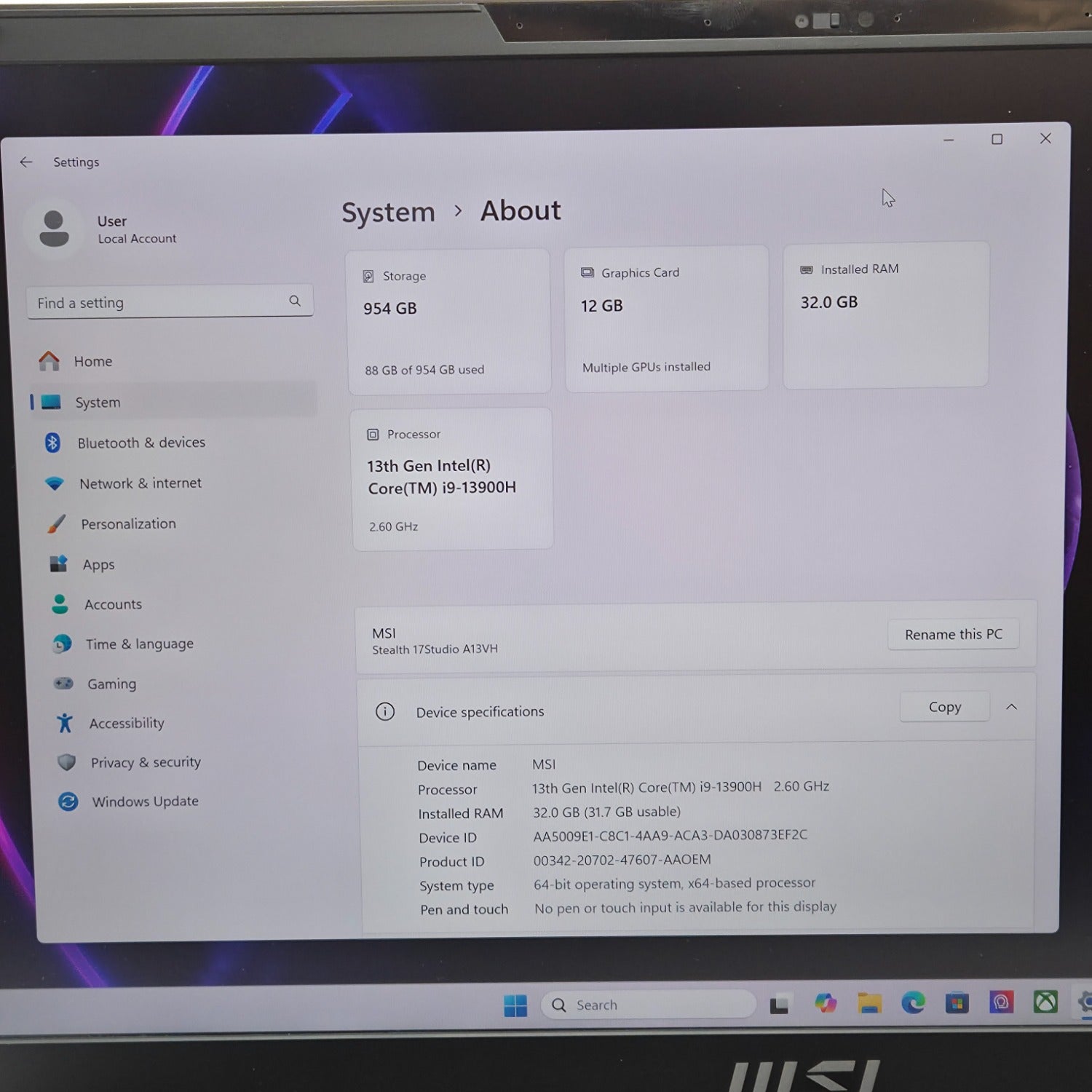Open Personalization settings
Viewport: 1092px width, 1092px height.
(128, 524)
